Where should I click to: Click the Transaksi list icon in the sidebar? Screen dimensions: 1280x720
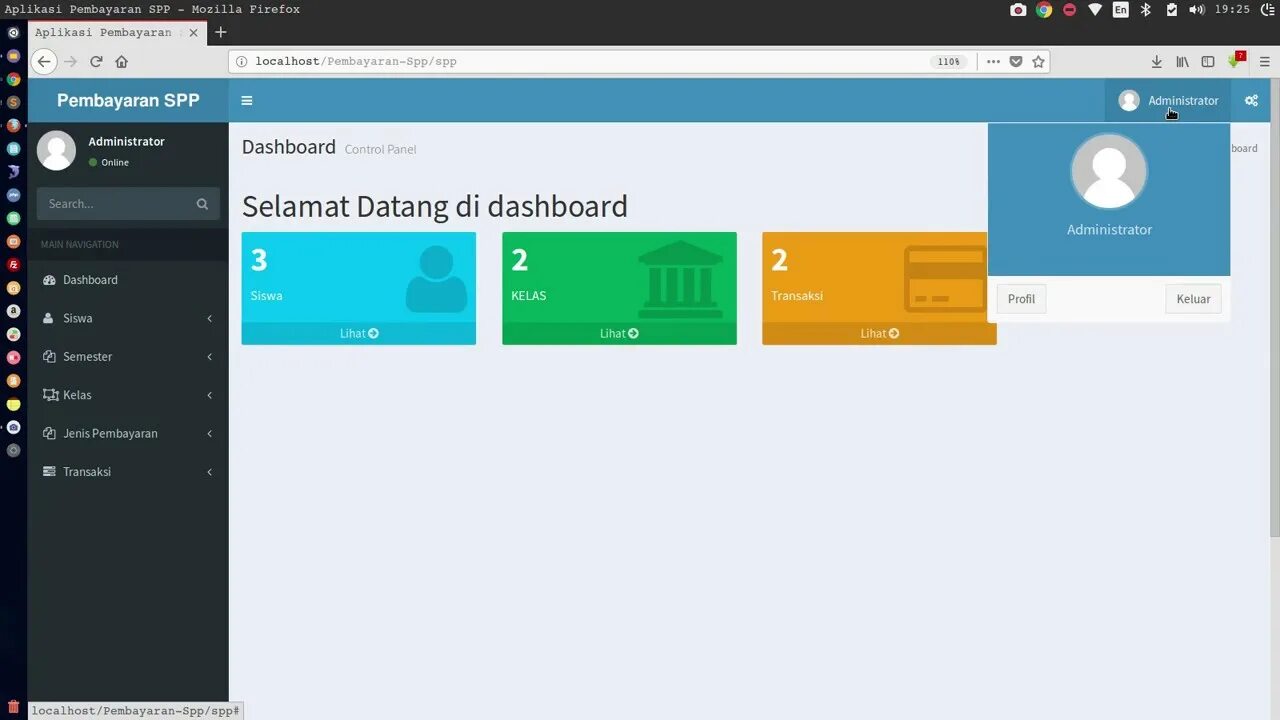click(49, 471)
